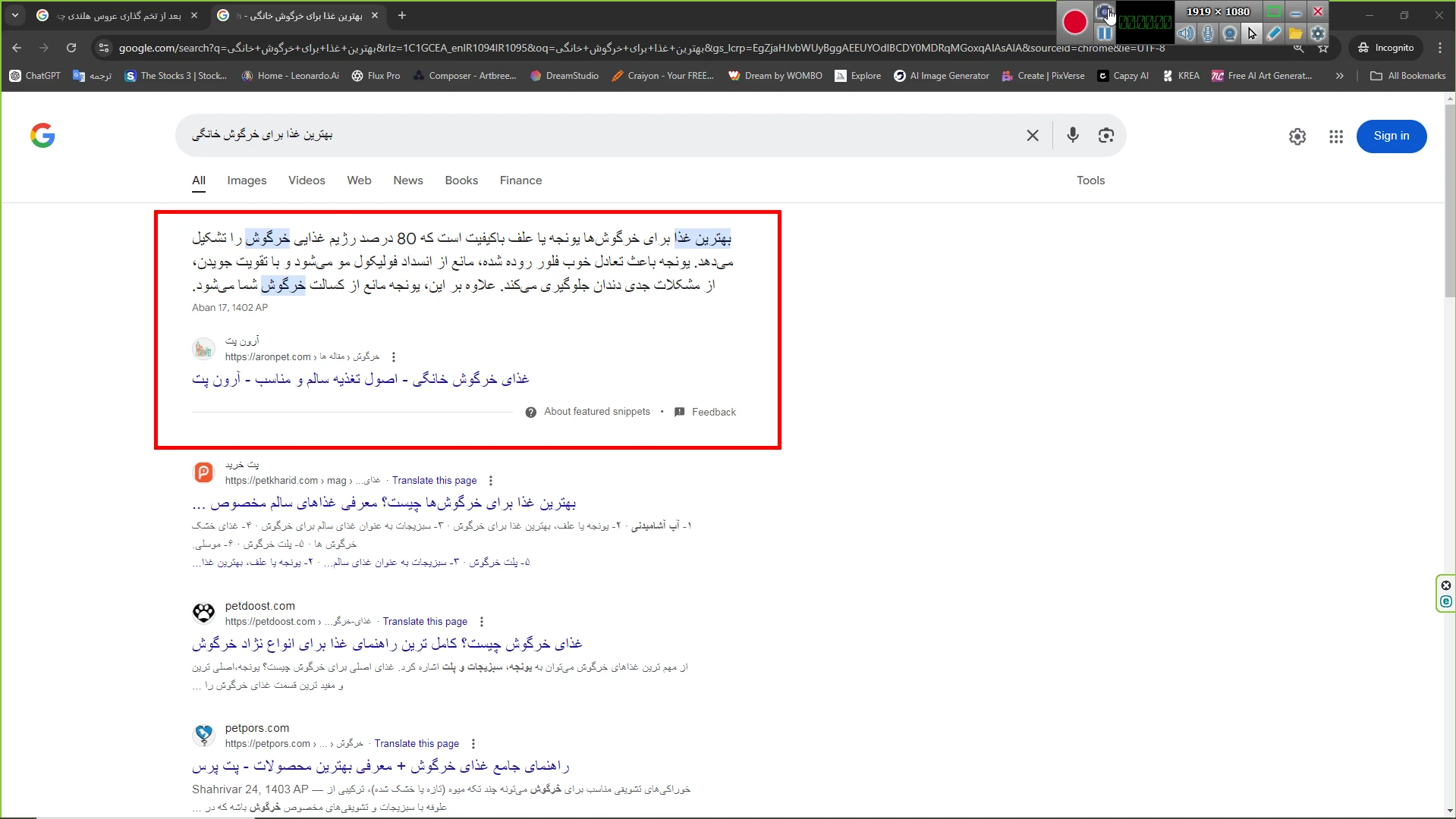Viewport: 1456px width, 819px height.
Task: Open Google search quick settings gear
Action: tap(1297, 136)
